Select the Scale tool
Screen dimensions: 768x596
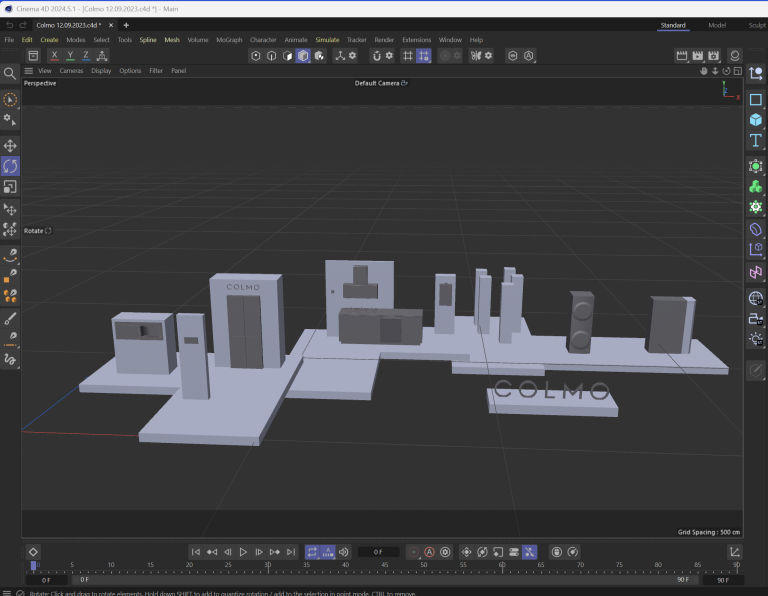[x=10, y=186]
